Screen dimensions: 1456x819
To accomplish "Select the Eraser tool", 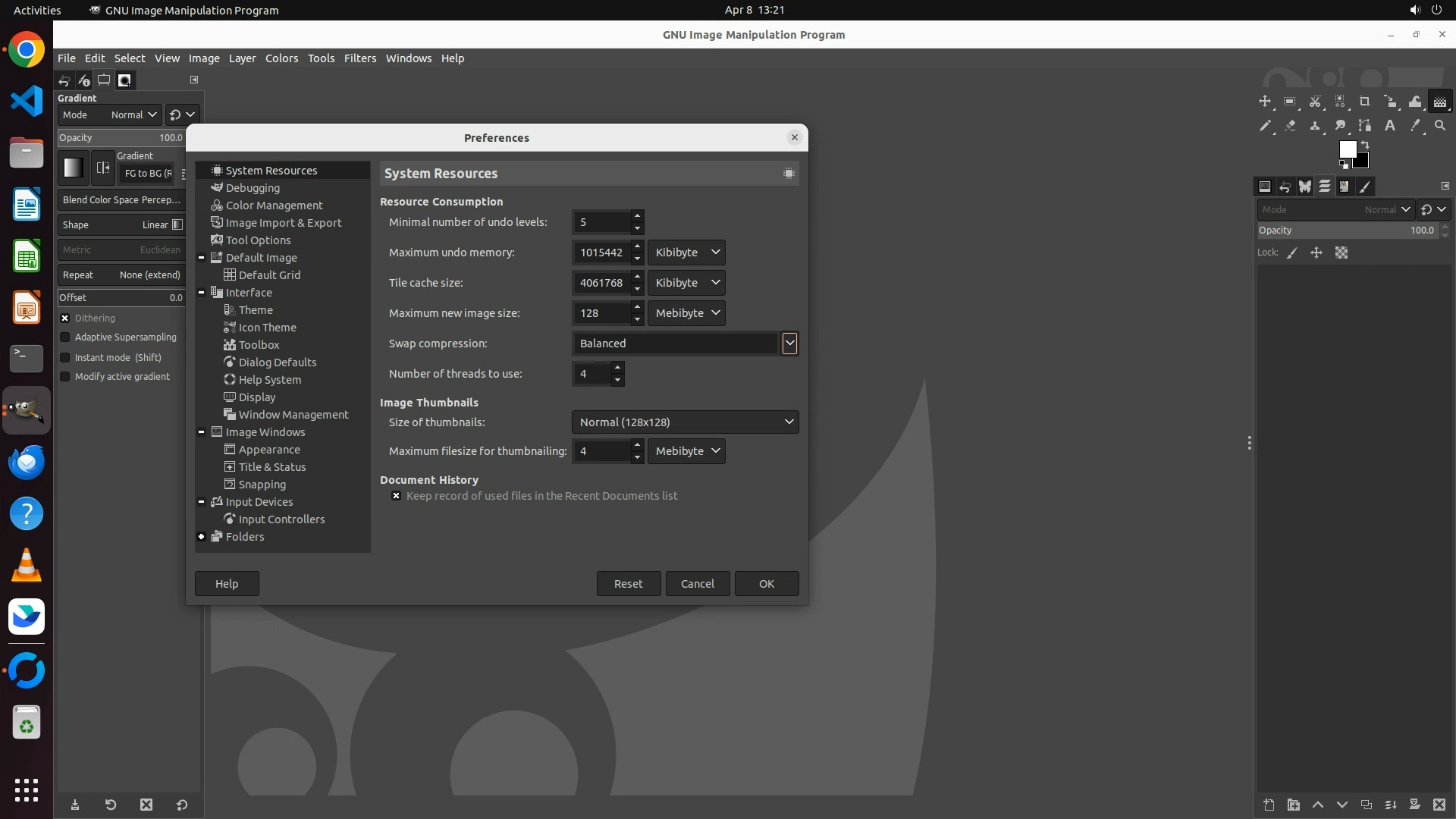I will click(x=1290, y=126).
